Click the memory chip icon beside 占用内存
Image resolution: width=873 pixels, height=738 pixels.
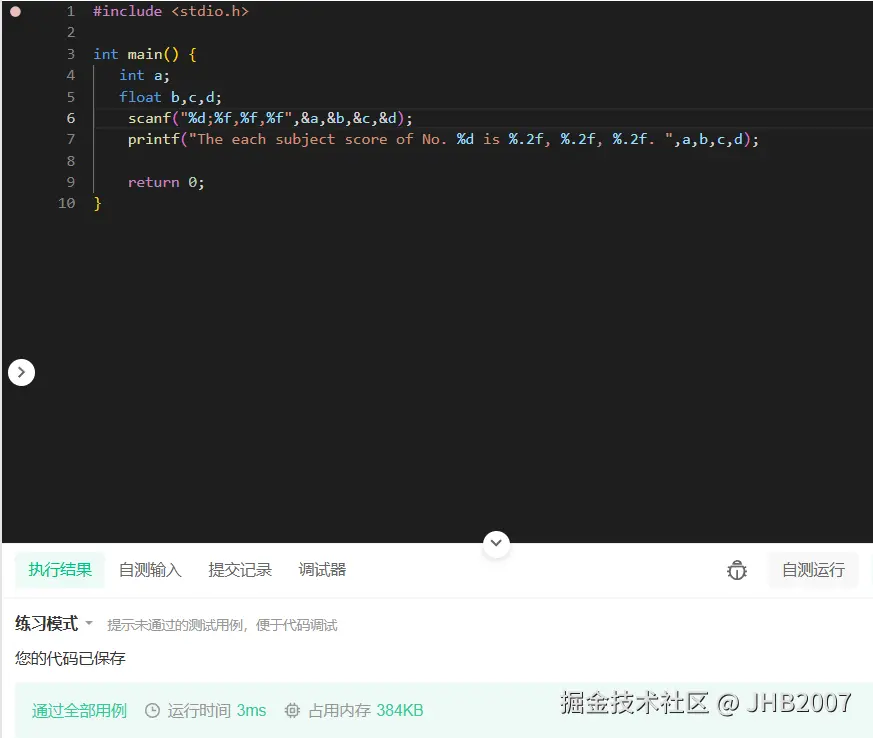coord(291,711)
